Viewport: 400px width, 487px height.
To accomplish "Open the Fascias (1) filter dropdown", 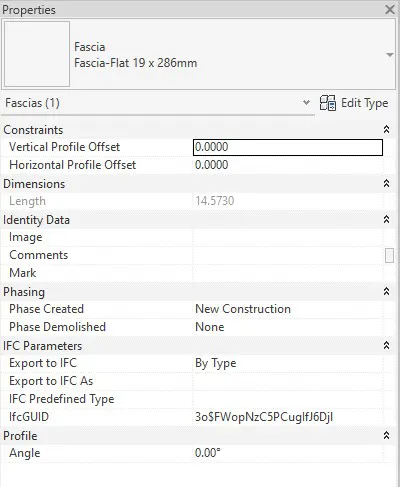I will [x=306, y=103].
